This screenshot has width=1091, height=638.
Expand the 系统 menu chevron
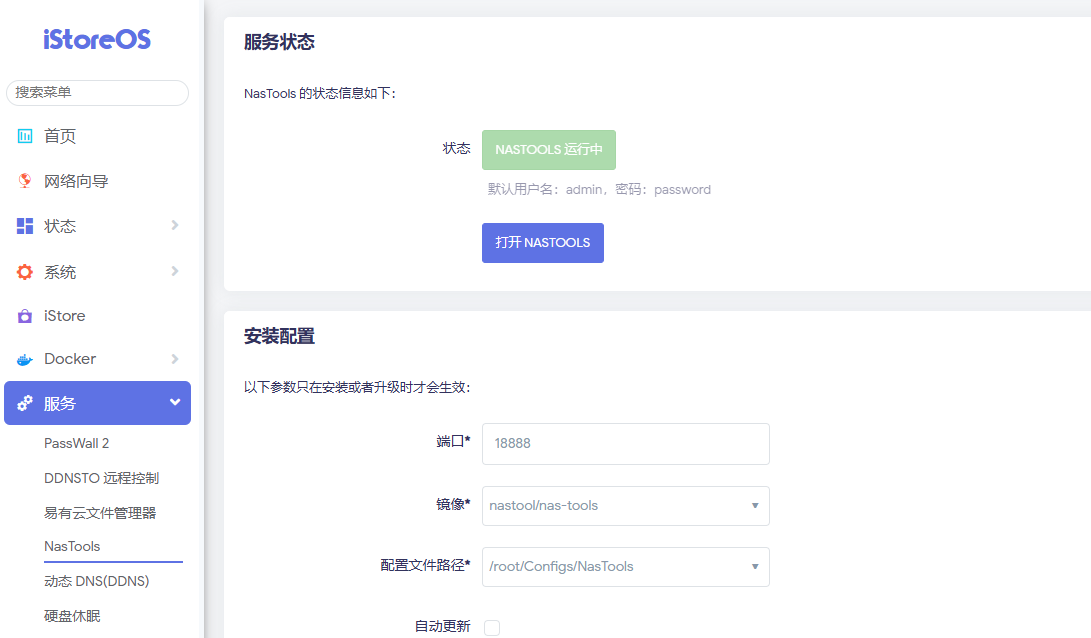[x=175, y=271]
